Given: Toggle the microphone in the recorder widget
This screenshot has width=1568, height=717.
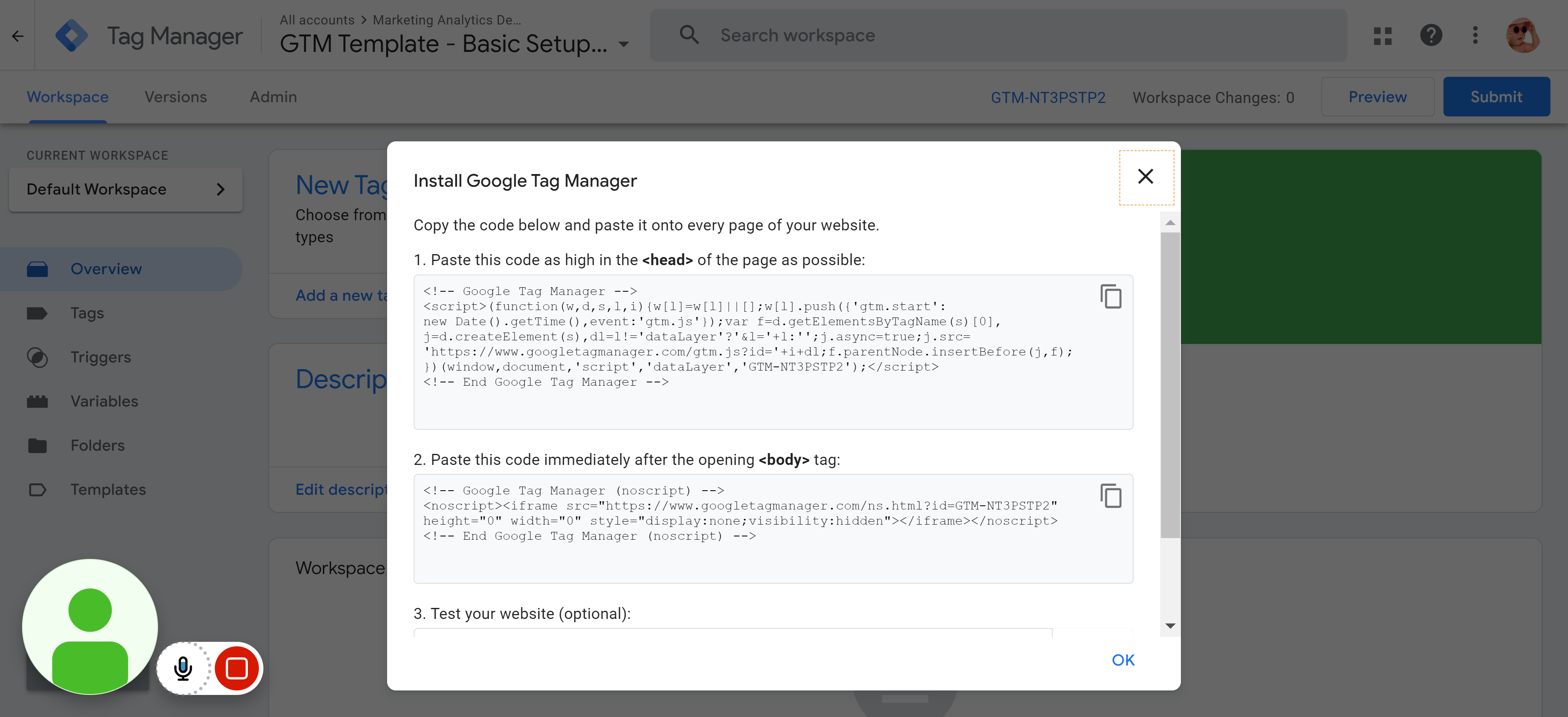Looking at the screenshot, I should tap(183, 668).
